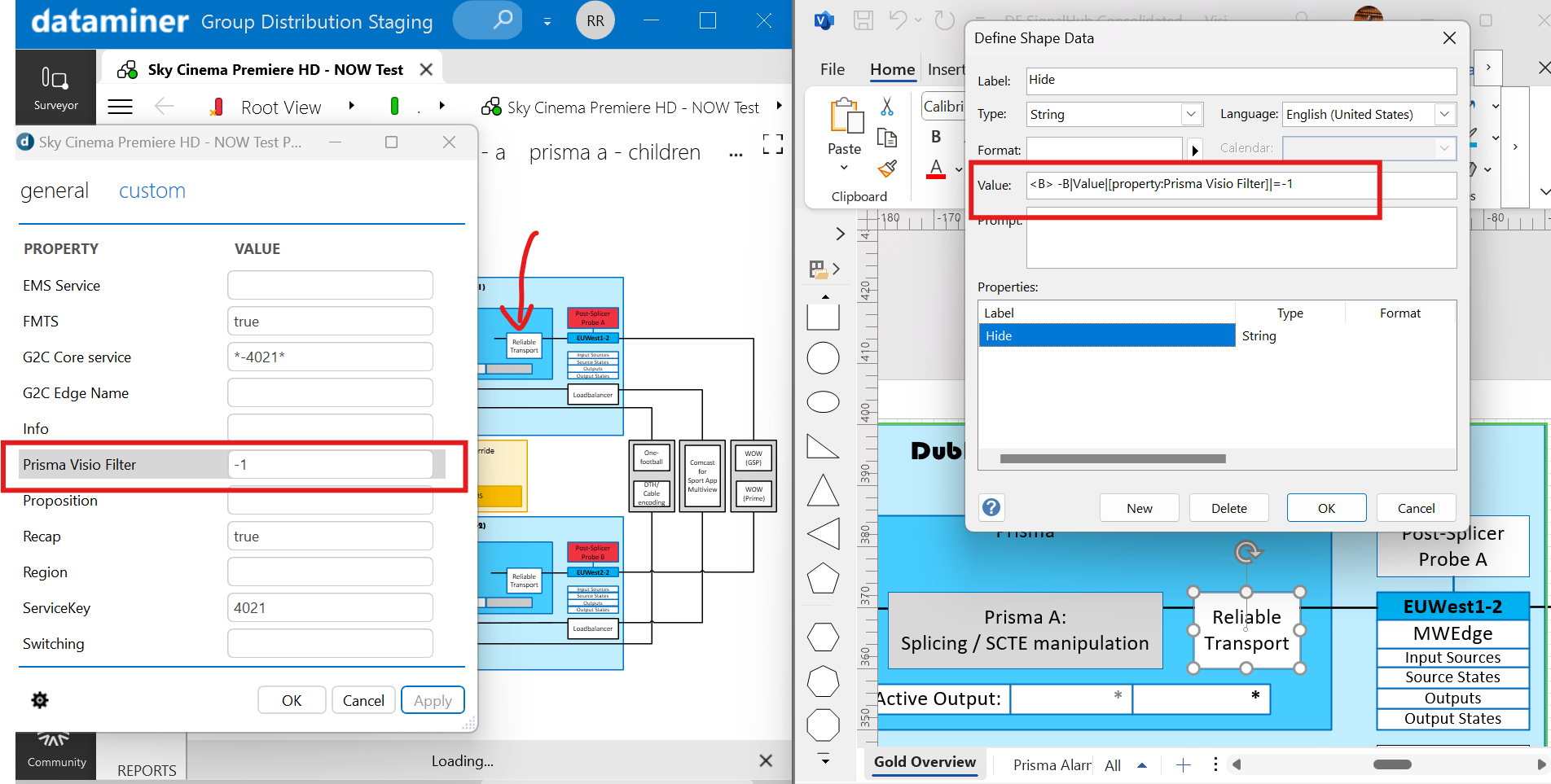Expand the Language combo box
The width and height of the screenshot is (1551, 784).
pos(1444,115)
